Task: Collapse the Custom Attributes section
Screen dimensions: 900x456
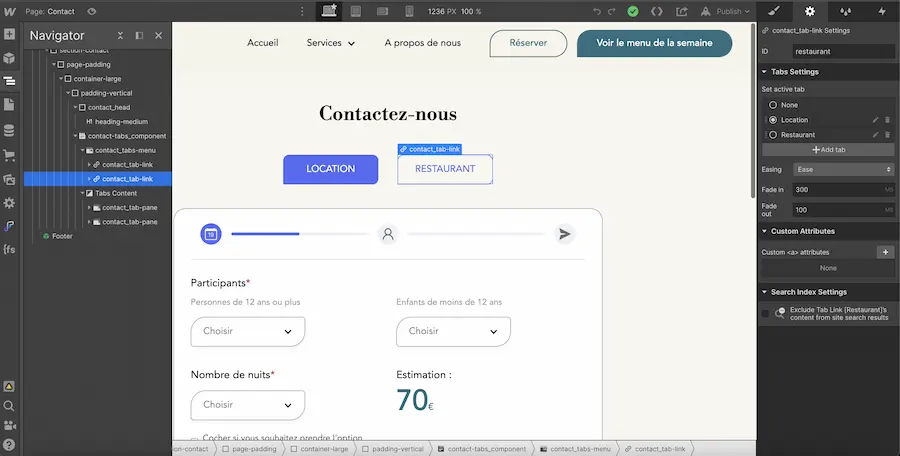Action: 765,231
